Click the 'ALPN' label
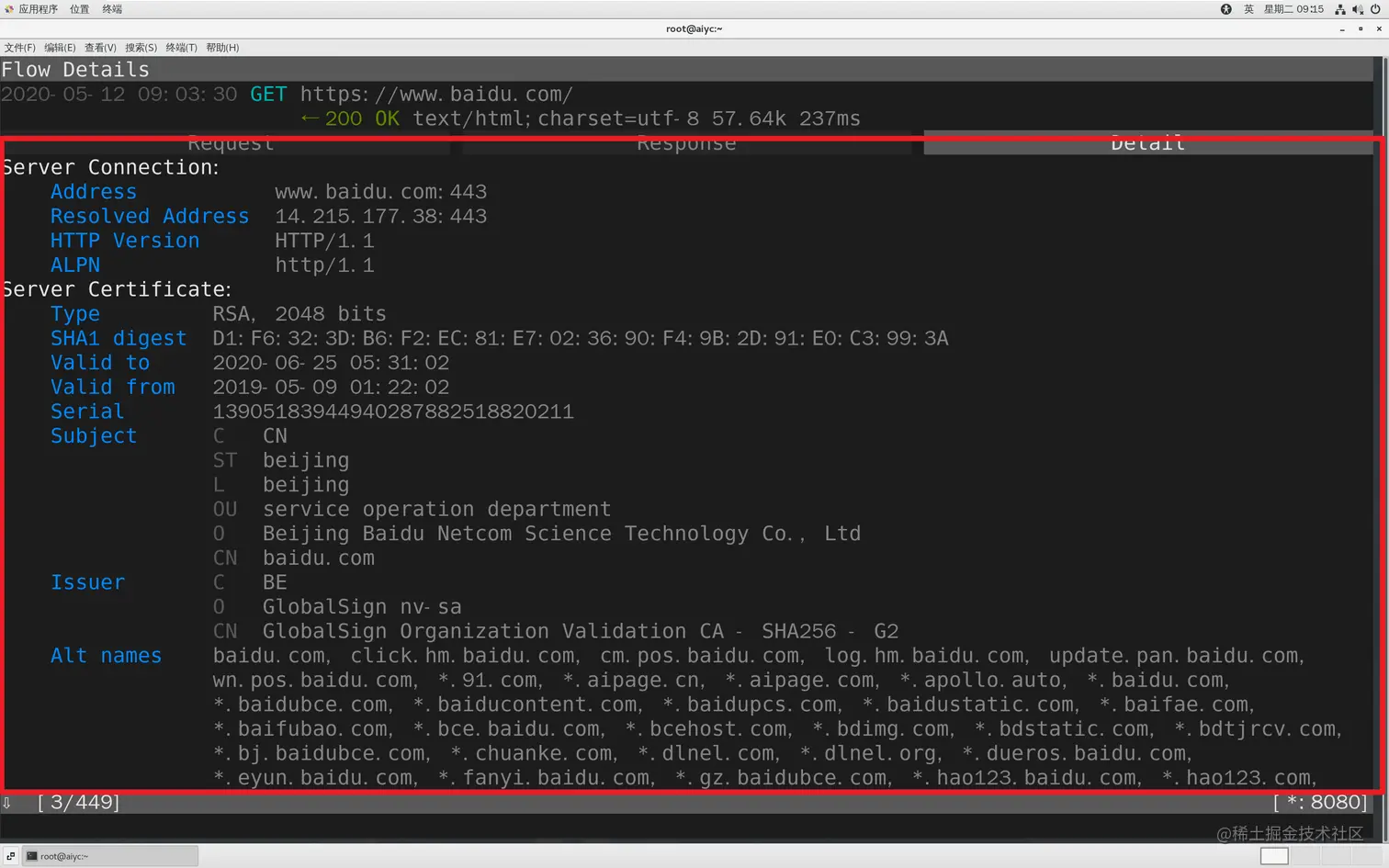Screen dimensions: 1389x868 [75, 265]
